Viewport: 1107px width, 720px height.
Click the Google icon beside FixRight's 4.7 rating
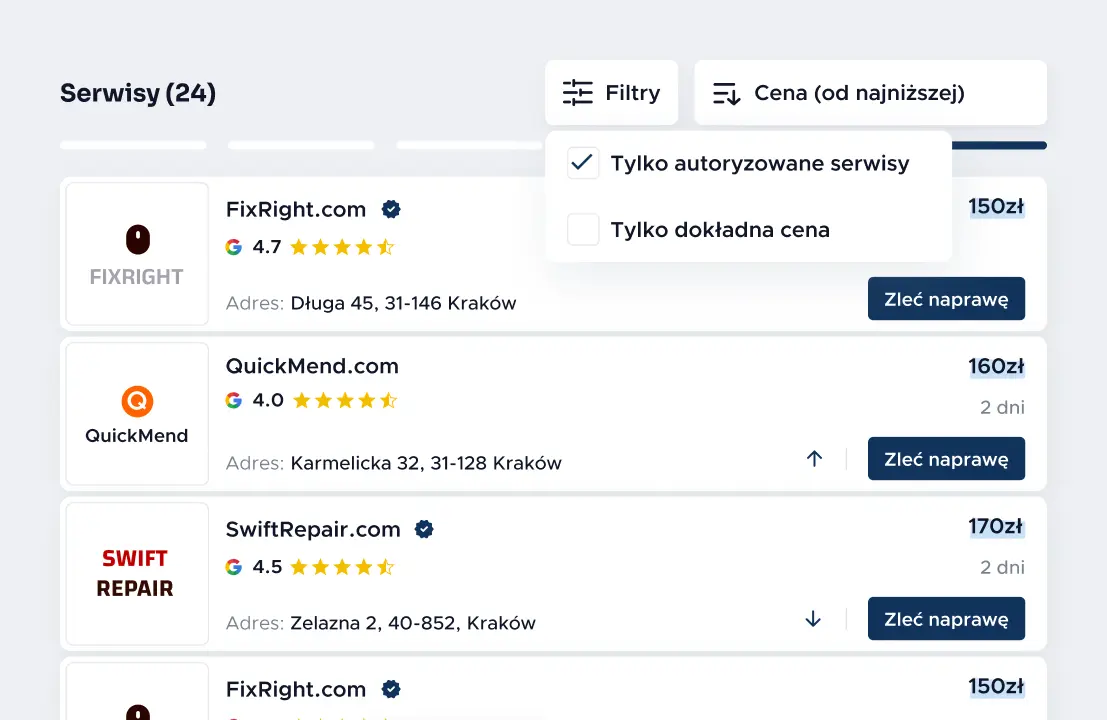click(233, 246)
